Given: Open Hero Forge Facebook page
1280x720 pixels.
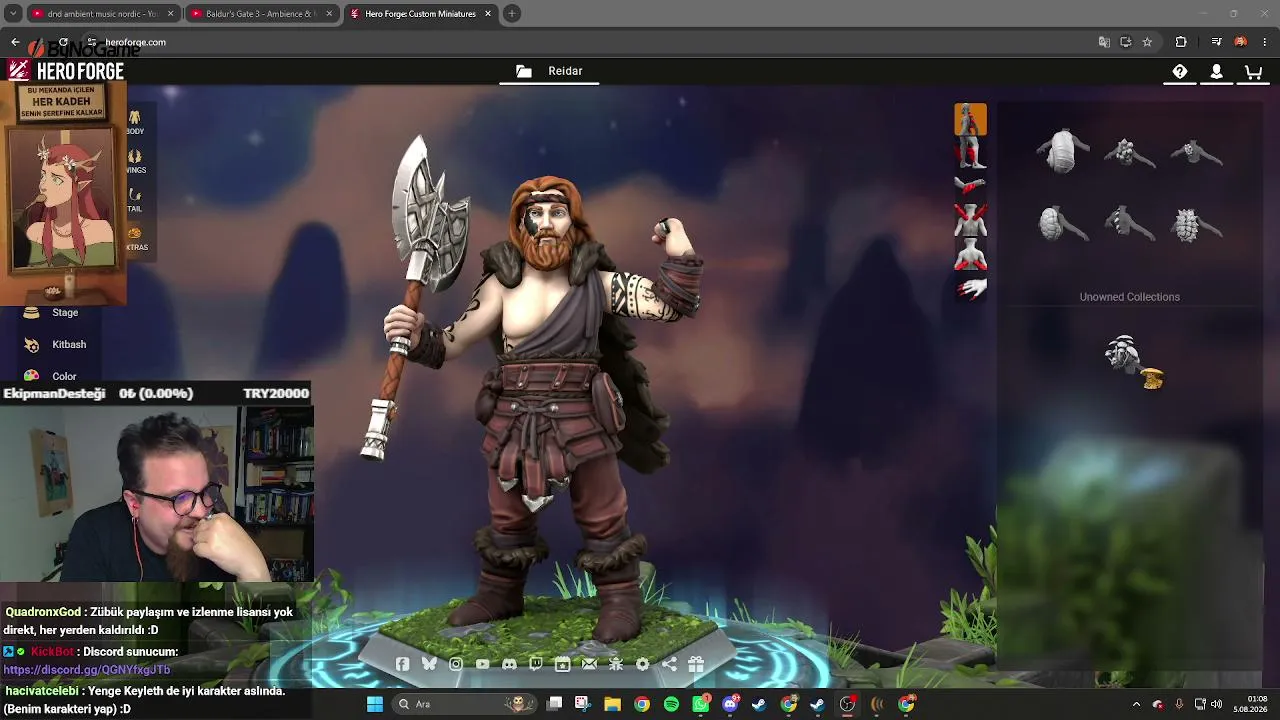Looking at the screenshot, I should coord(402,664).
